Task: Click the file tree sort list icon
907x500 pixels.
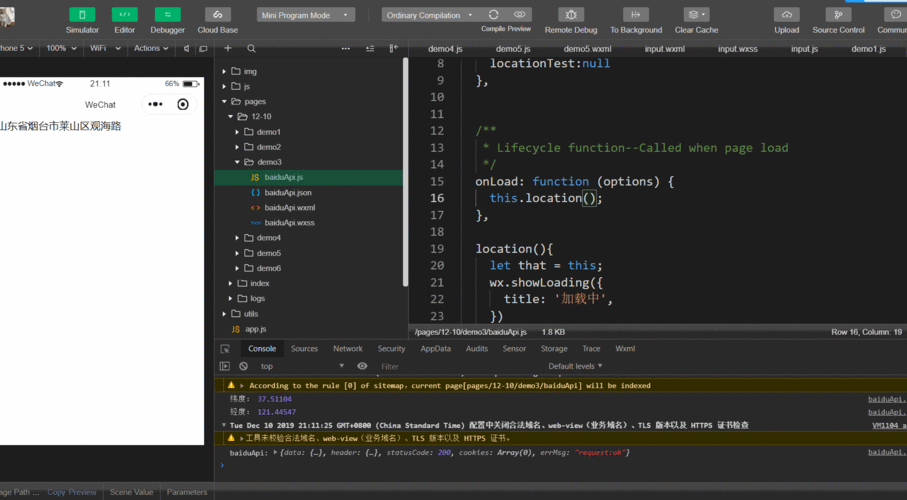Action: tap(370, 49)
